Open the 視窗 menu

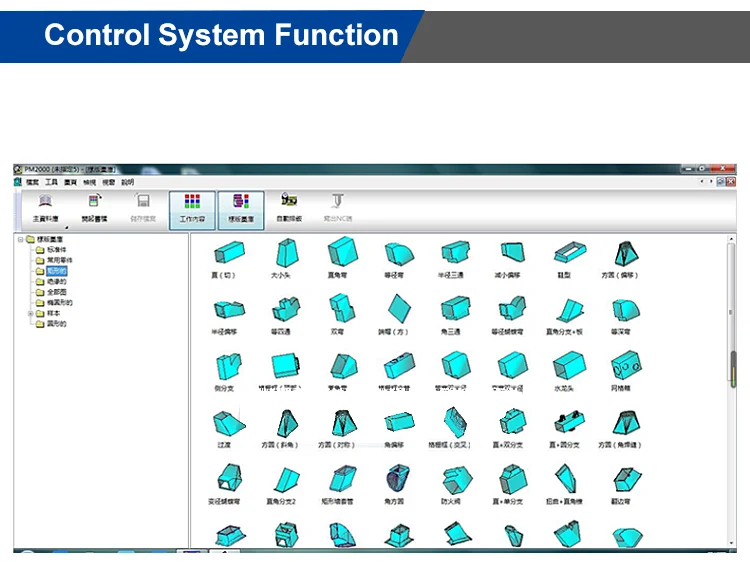(109, 182)
